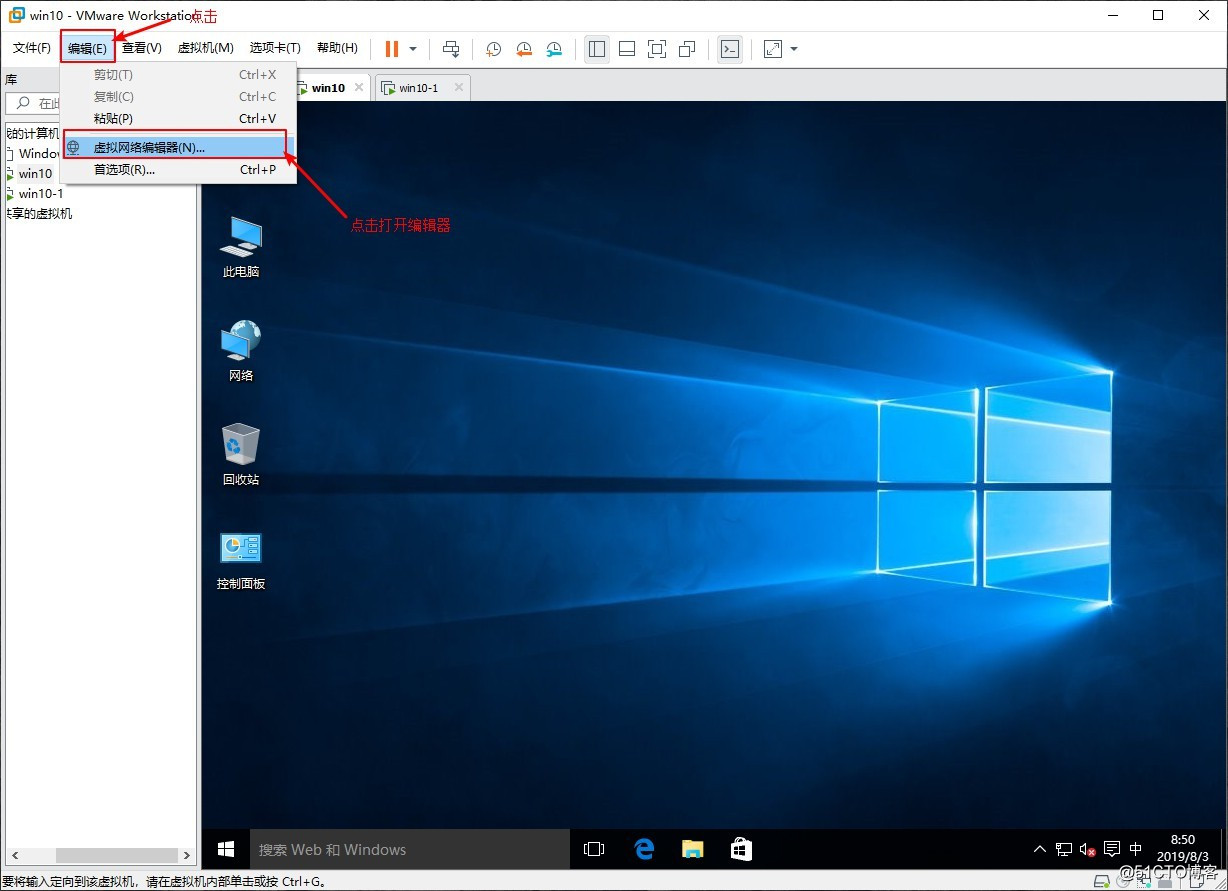Viewport: 1228px width, 891px height.
Task: Open the guest Windows Start menu
Action: (226, 849)
